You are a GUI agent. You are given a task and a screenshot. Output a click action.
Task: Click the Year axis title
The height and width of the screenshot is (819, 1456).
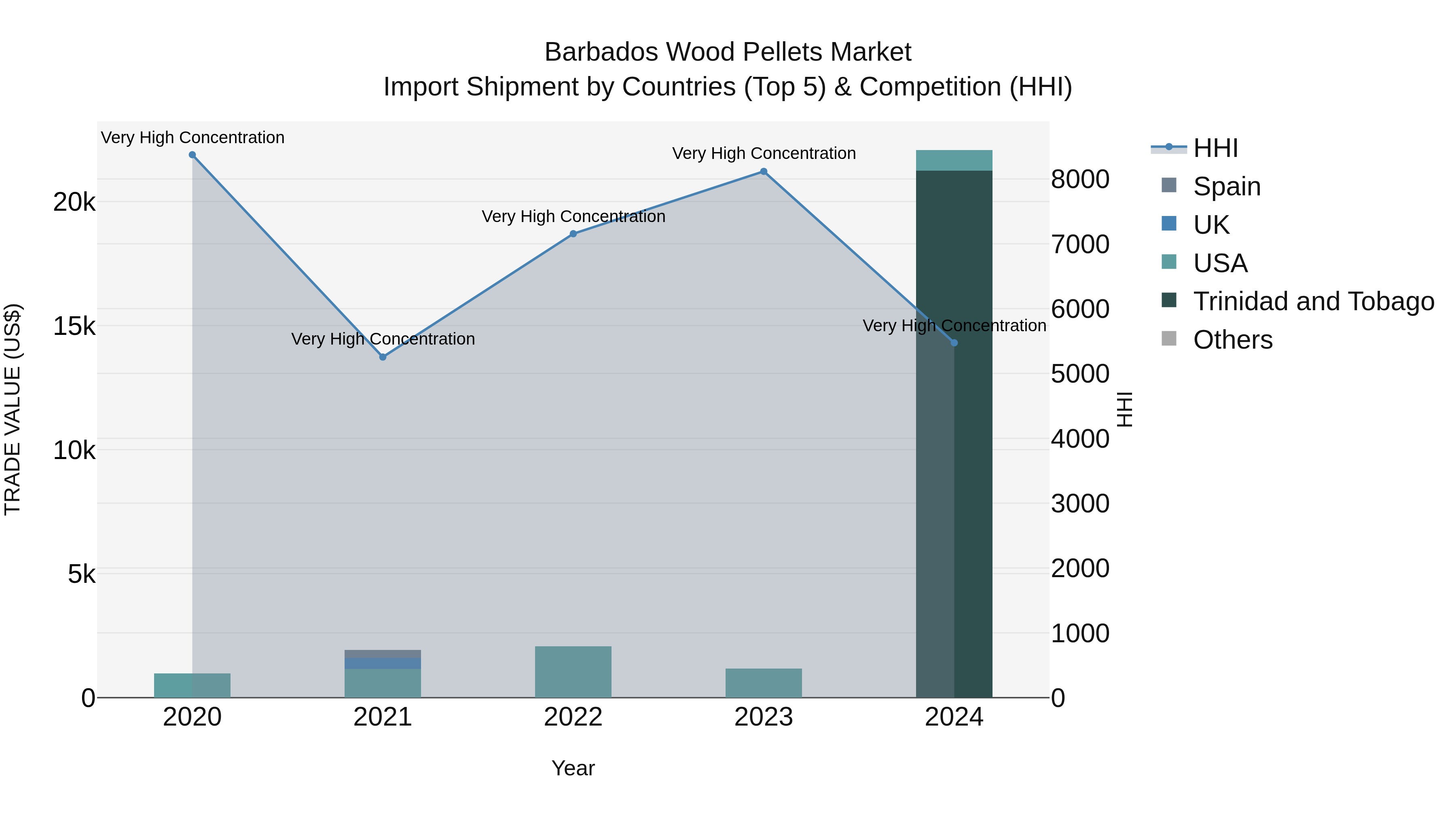[573, 768]
